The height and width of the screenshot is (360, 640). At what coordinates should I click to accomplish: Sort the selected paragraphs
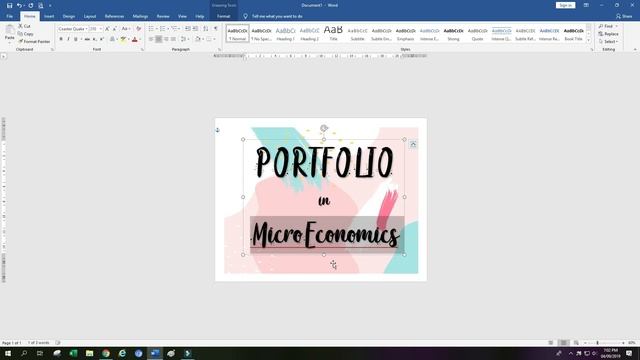tap(206, 29)
